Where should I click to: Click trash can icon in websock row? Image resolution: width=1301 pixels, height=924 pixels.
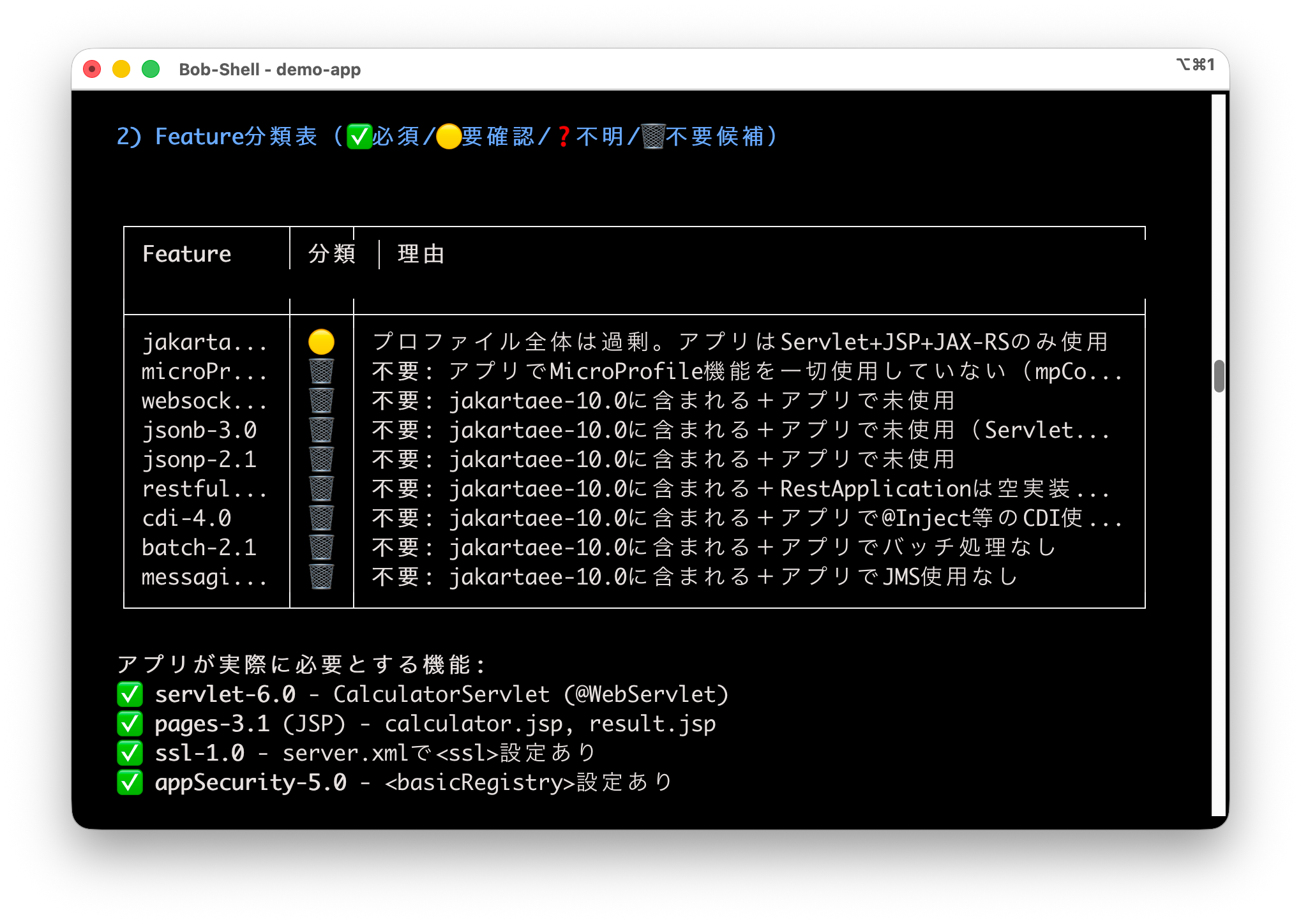(x=321, y=401)
